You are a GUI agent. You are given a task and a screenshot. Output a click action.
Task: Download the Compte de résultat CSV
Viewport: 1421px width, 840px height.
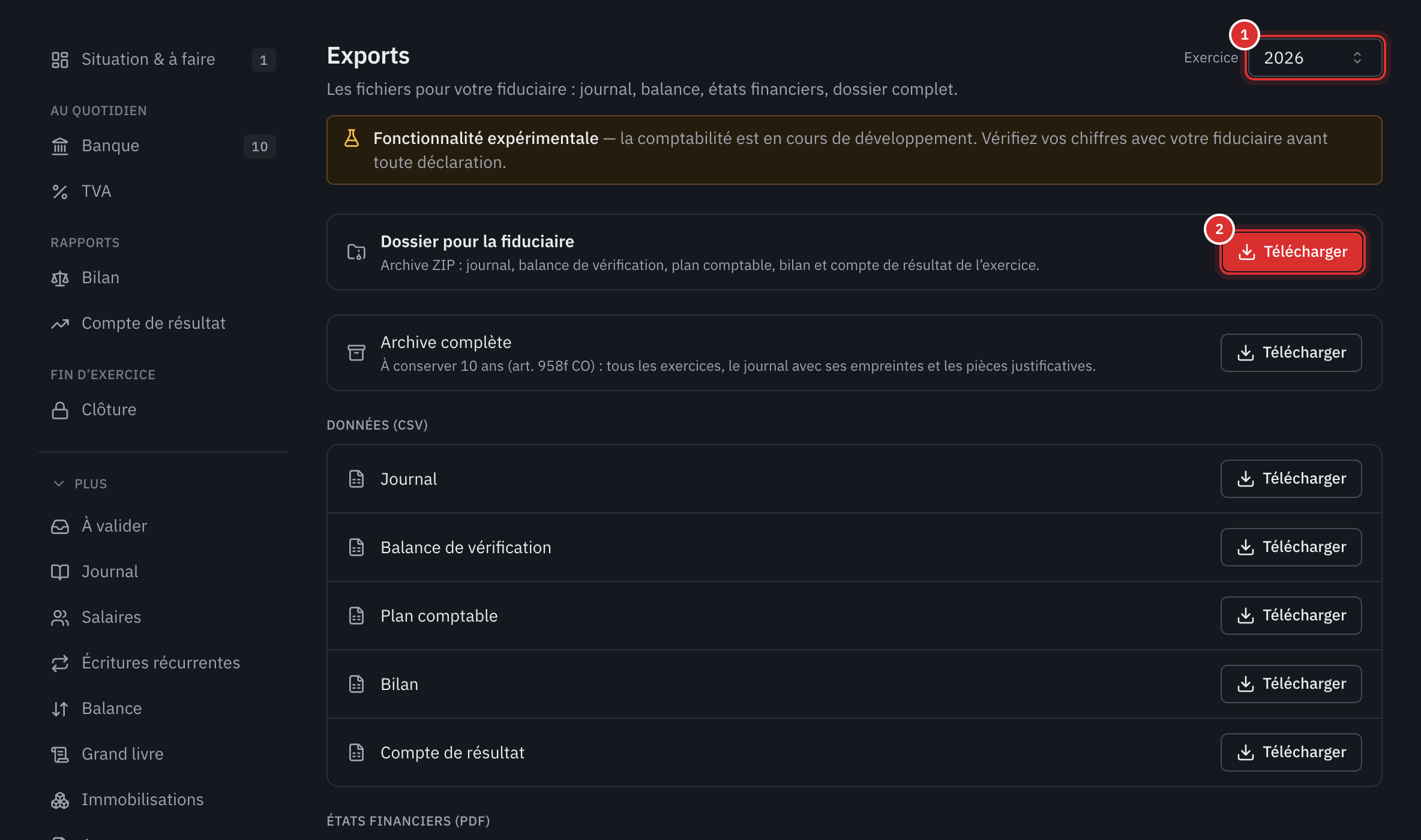(1291, 752)
